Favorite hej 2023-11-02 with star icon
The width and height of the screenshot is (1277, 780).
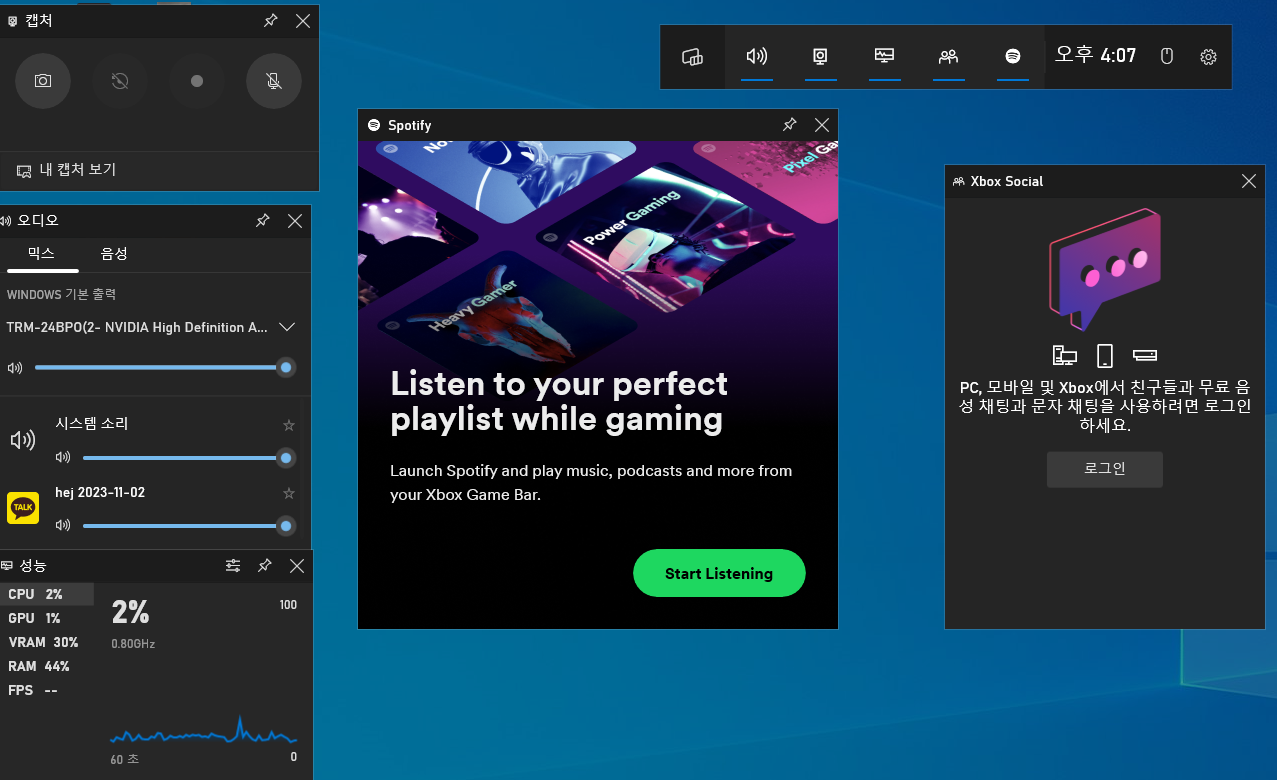click(x=289, y=493)
